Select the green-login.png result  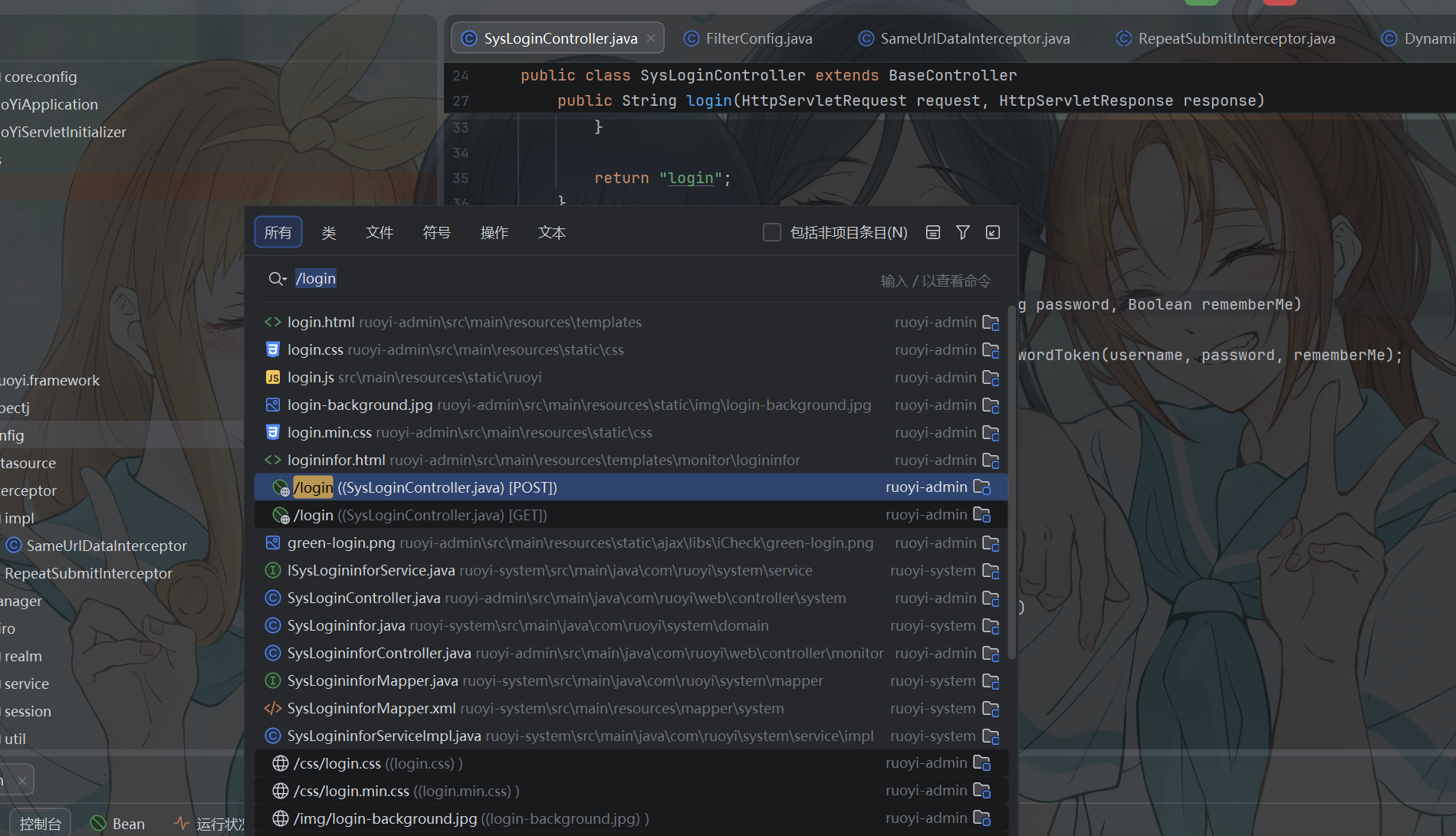click(630, 543)
